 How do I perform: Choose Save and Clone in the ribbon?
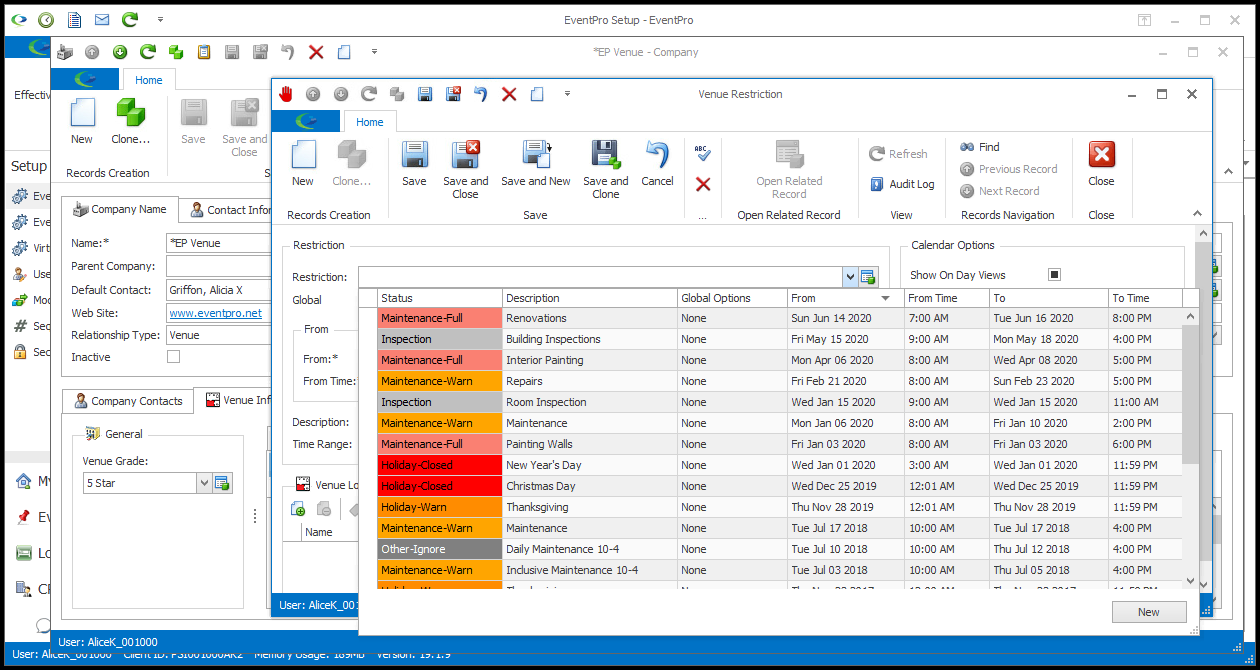tap(606, 170)
